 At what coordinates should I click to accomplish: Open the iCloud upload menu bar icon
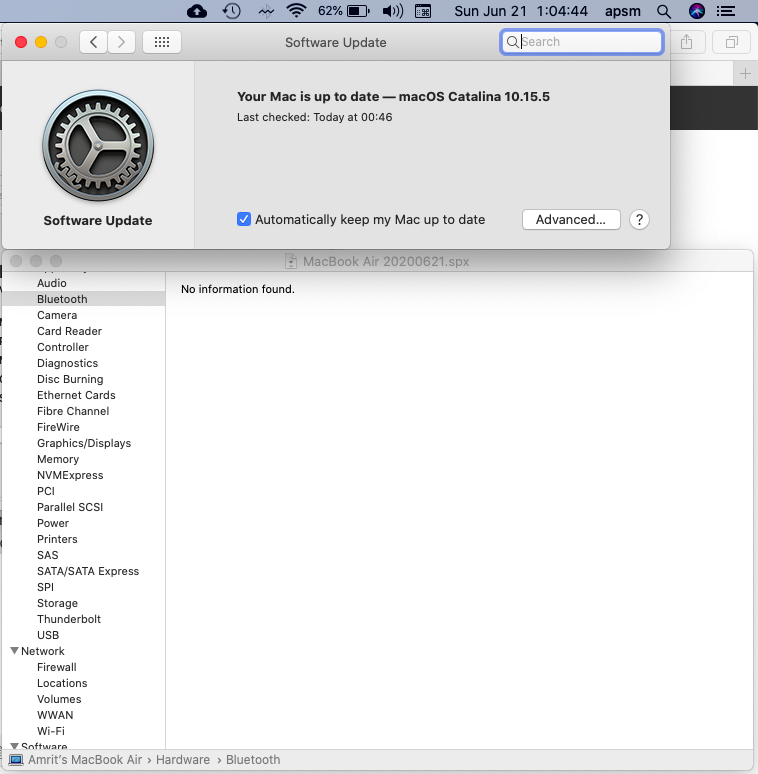pyautogui.click(x=197, y=11)
